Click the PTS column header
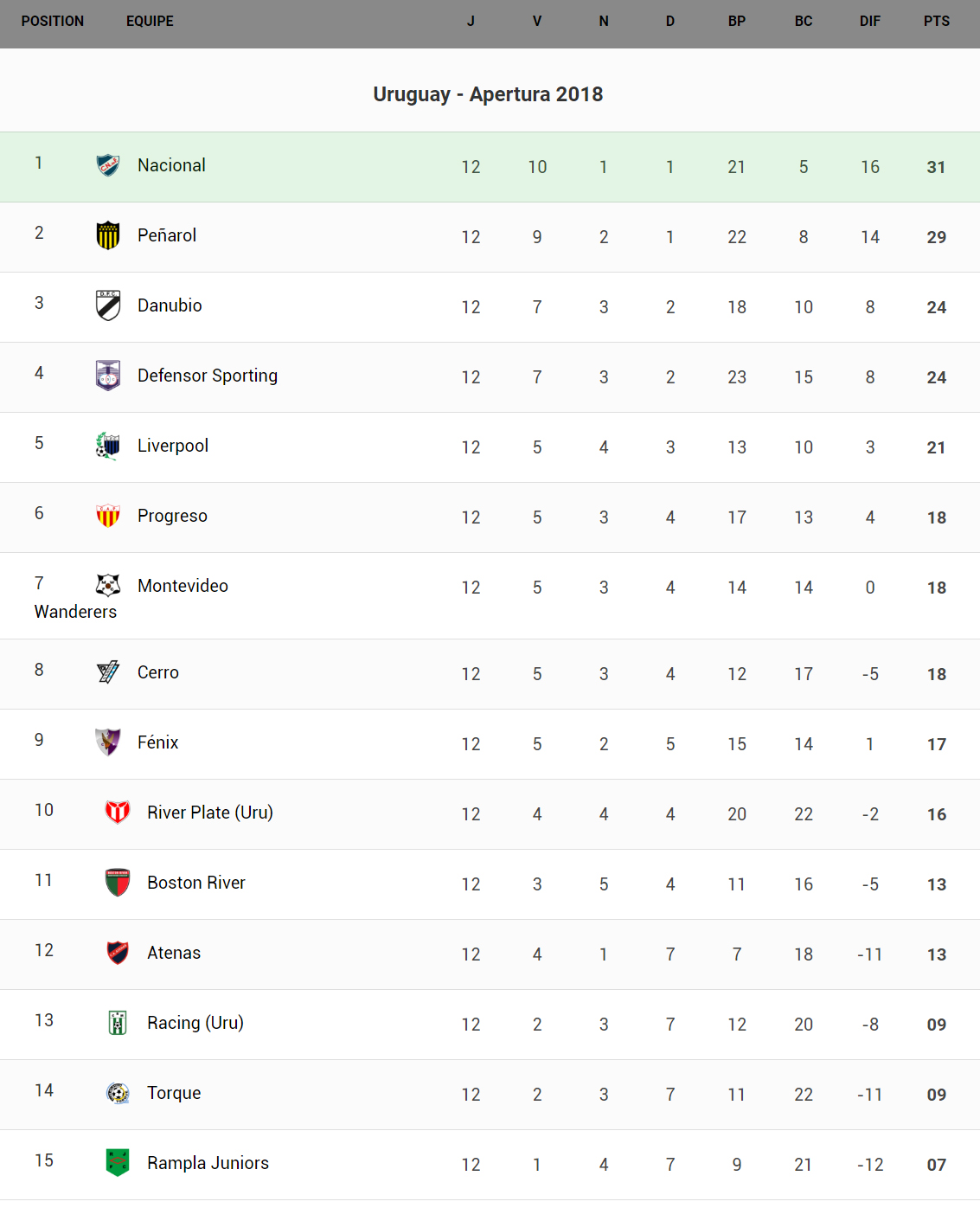Image resolution: width=980 pixels, height=1208 pixels. (936, 21)
